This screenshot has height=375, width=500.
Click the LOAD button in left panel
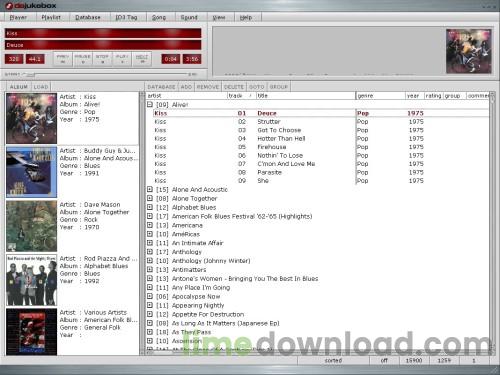click(x=41, y=87)
